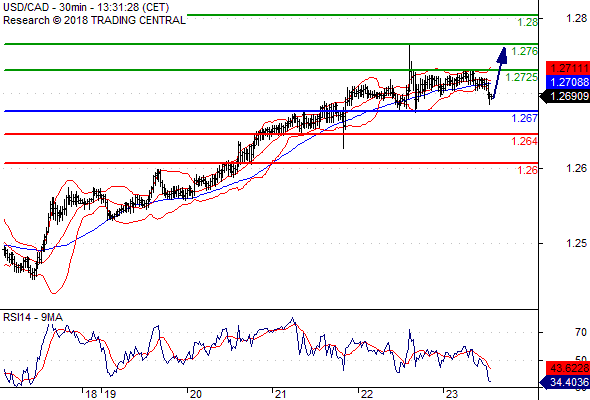Click the 34.4036 blue RSI value marker

pyautogui.click(x=565, y=382)
